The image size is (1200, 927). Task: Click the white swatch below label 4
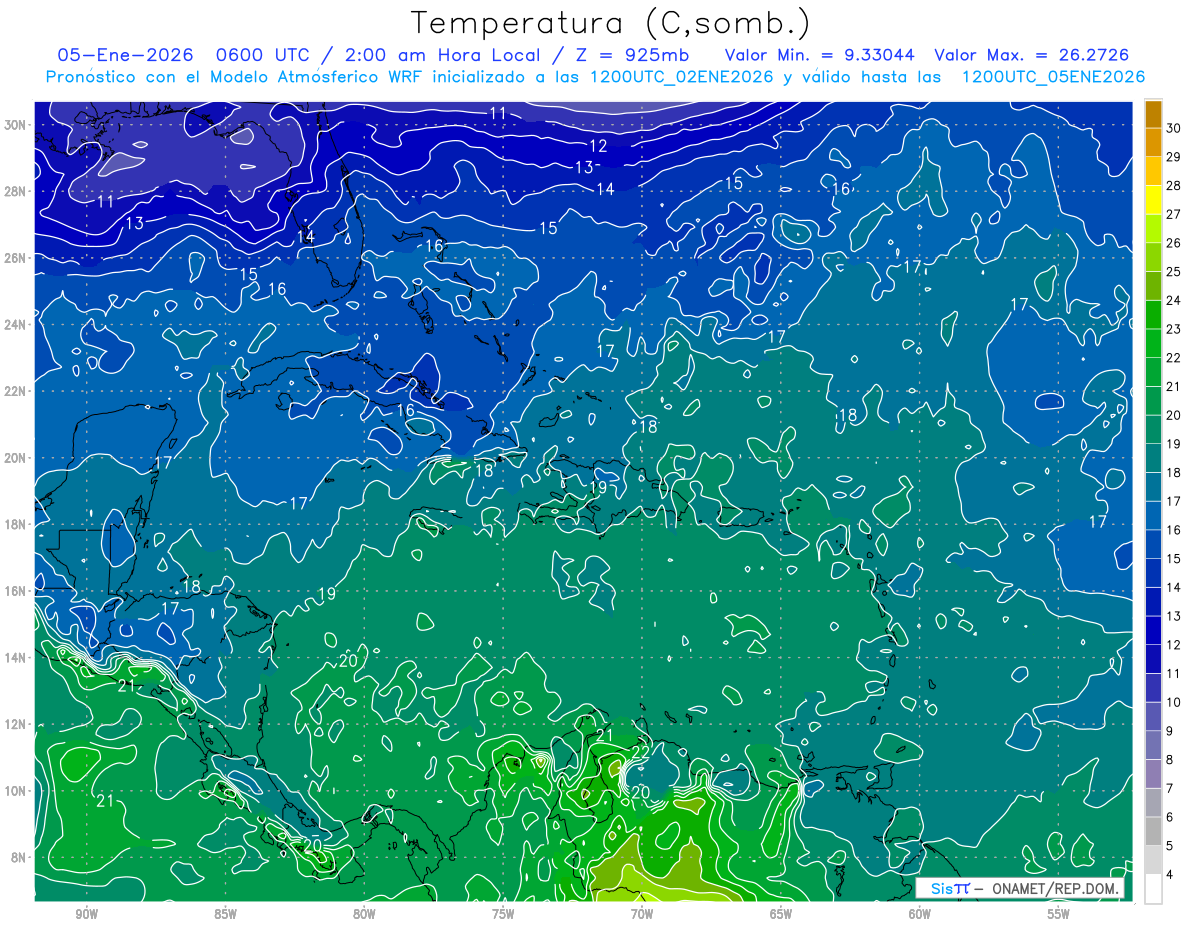(1153, 888)
